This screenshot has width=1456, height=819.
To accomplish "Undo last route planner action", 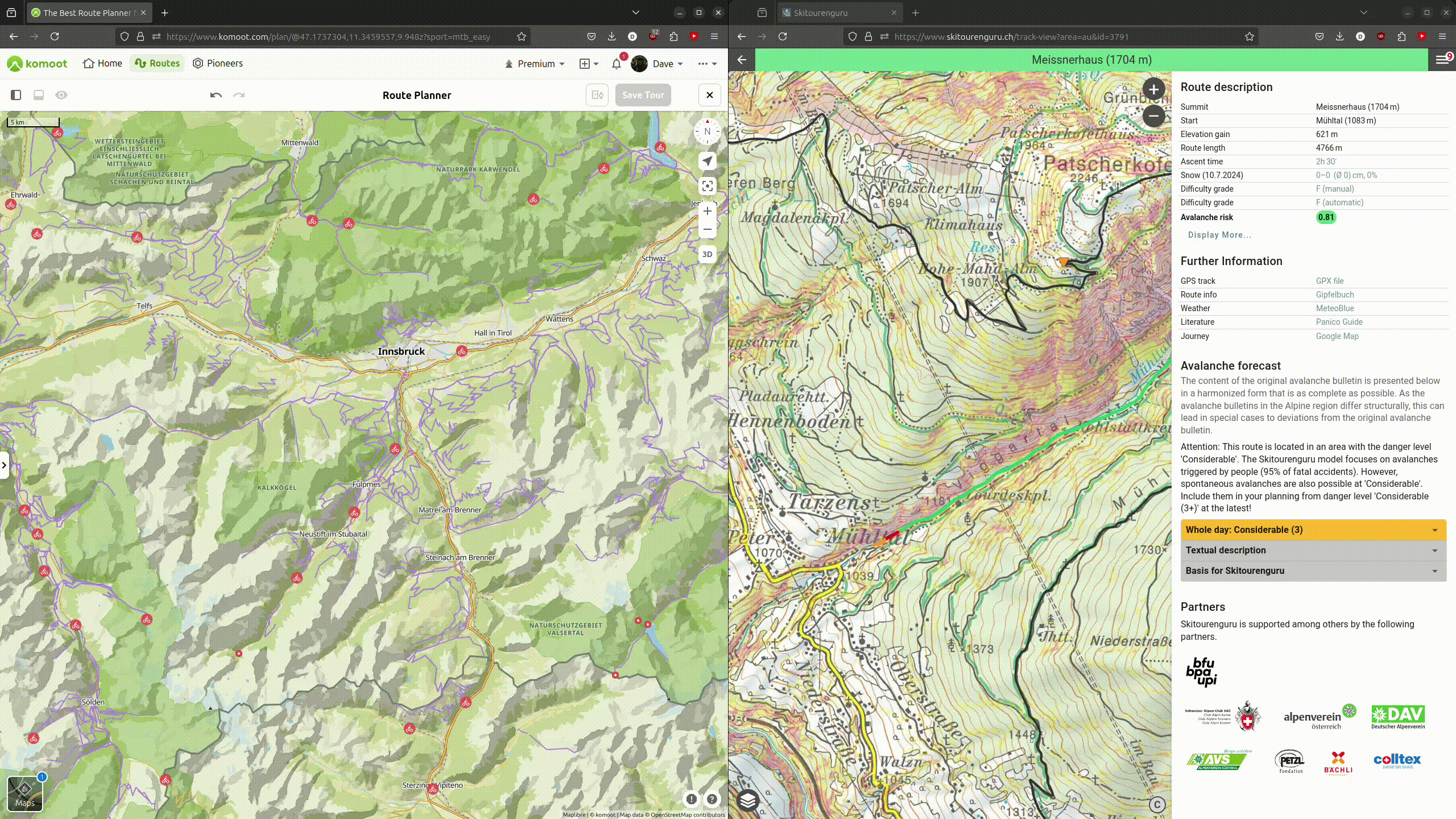I will point(216,95).
